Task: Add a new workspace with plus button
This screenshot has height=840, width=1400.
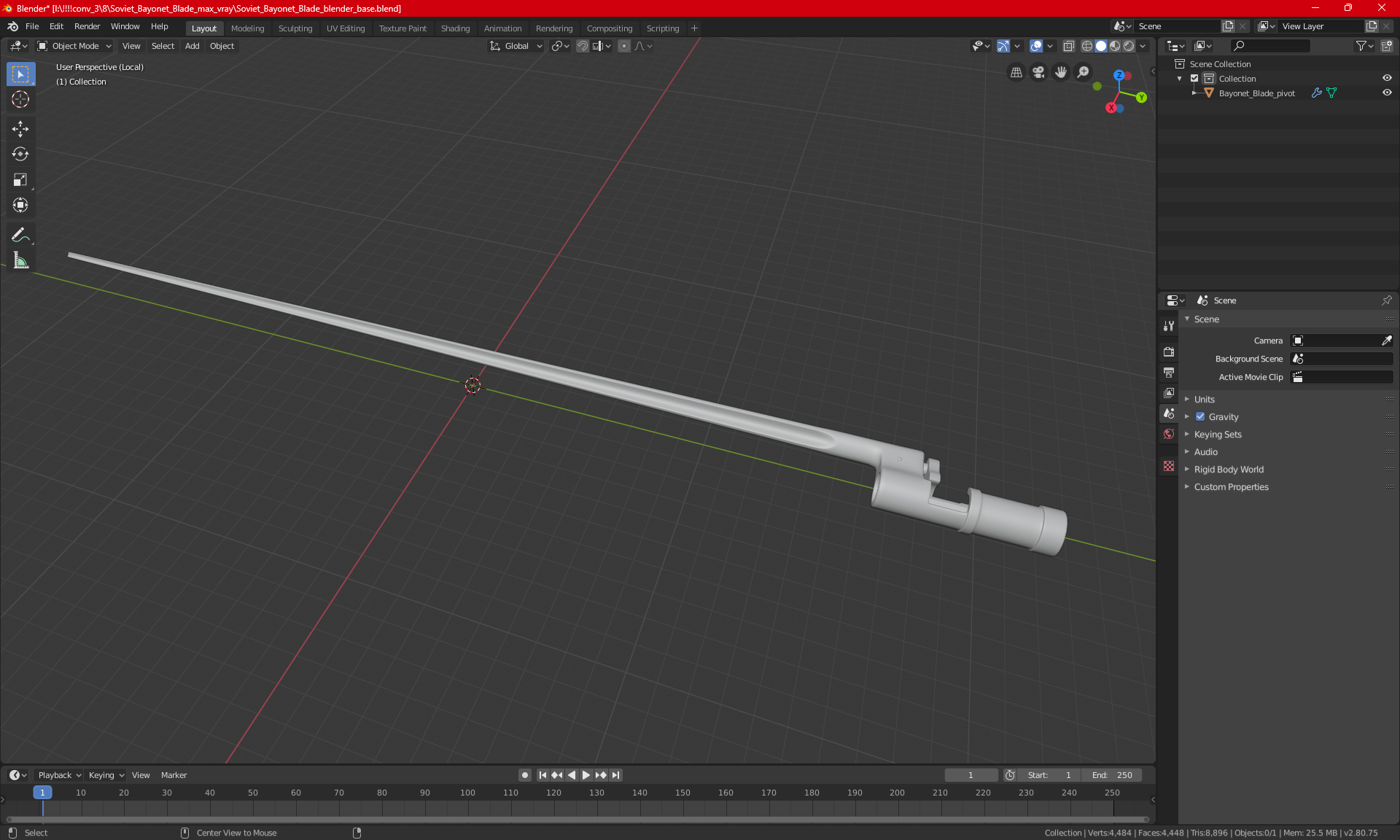Action: [x=694, y=28]
